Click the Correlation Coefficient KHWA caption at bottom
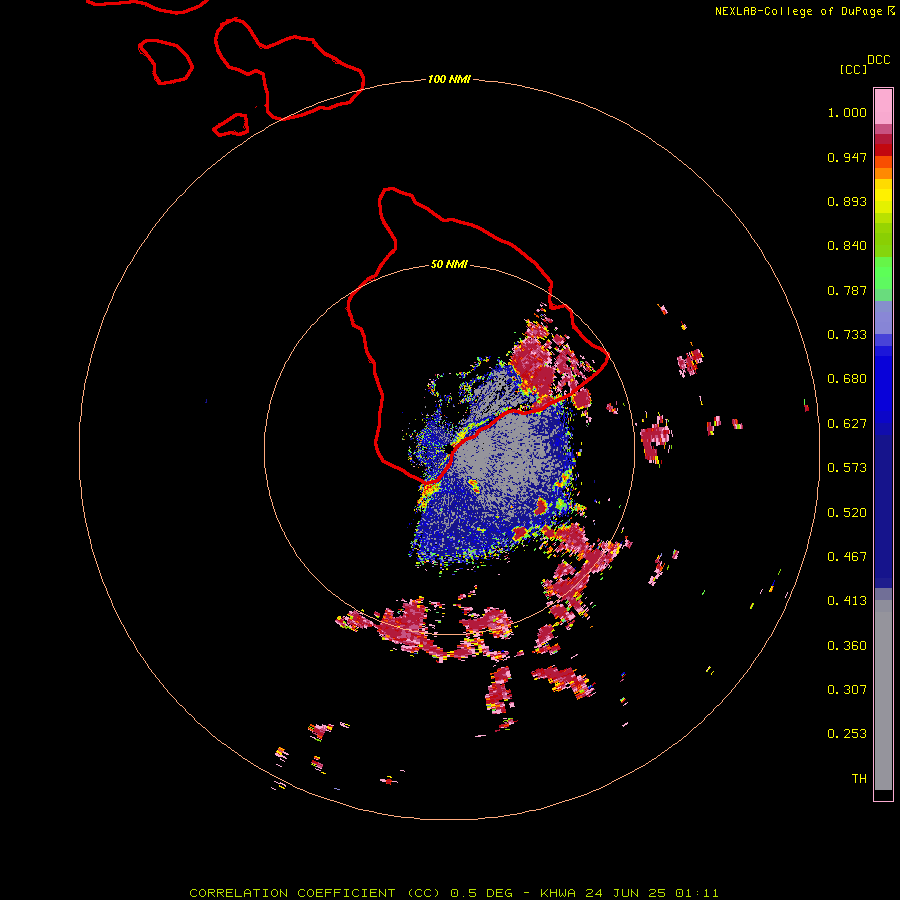This screenshot has height=900, width=900. (x=453, y=893)
